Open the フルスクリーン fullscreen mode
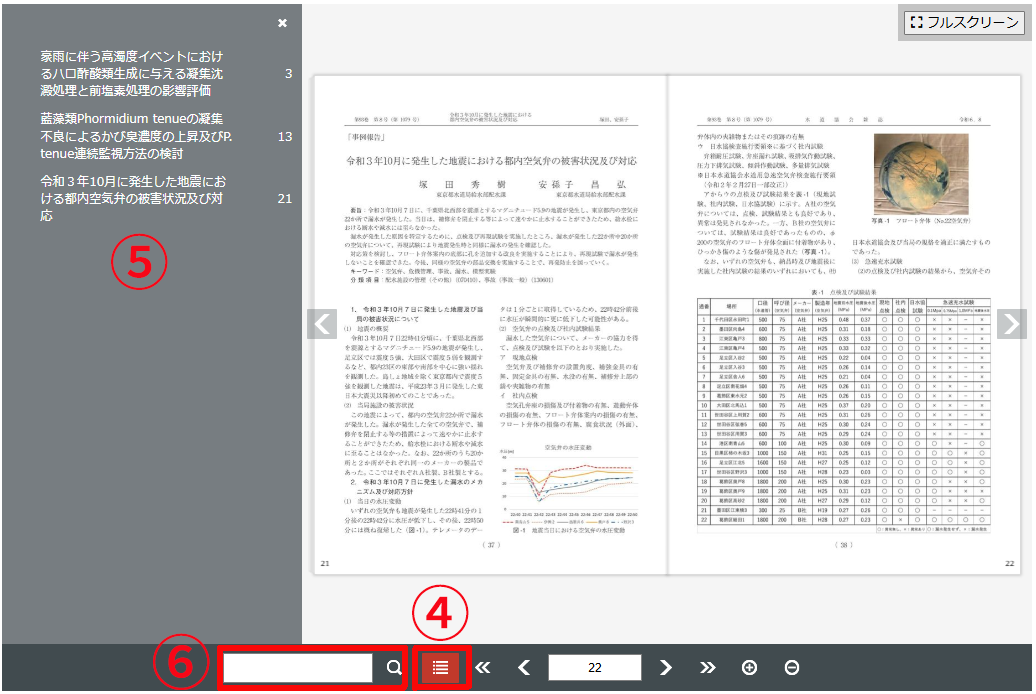The image size is (1036, 694). tap(964, 22)
